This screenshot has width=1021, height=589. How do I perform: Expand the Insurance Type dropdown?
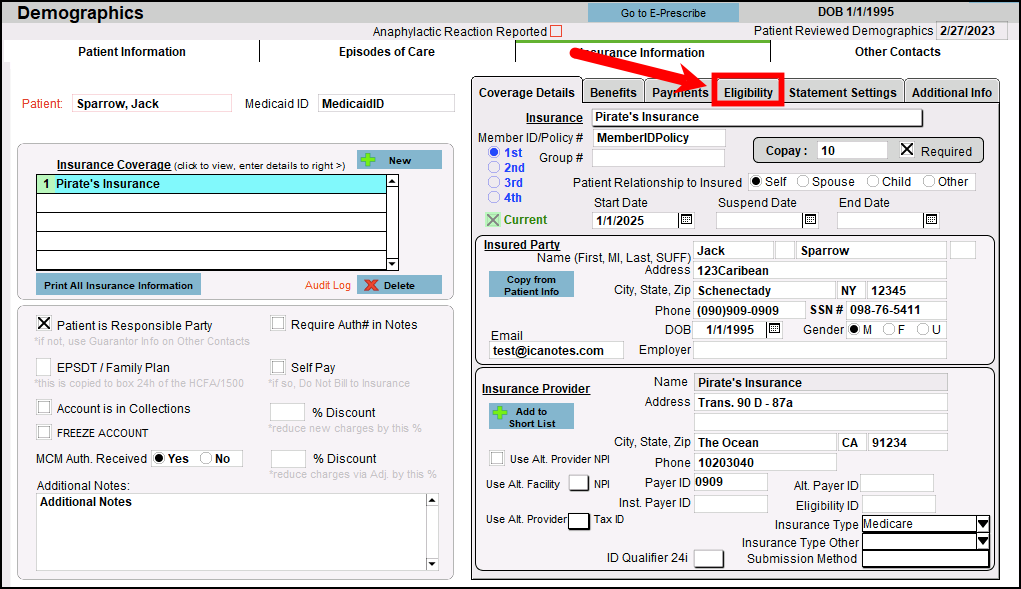(982, 524)
